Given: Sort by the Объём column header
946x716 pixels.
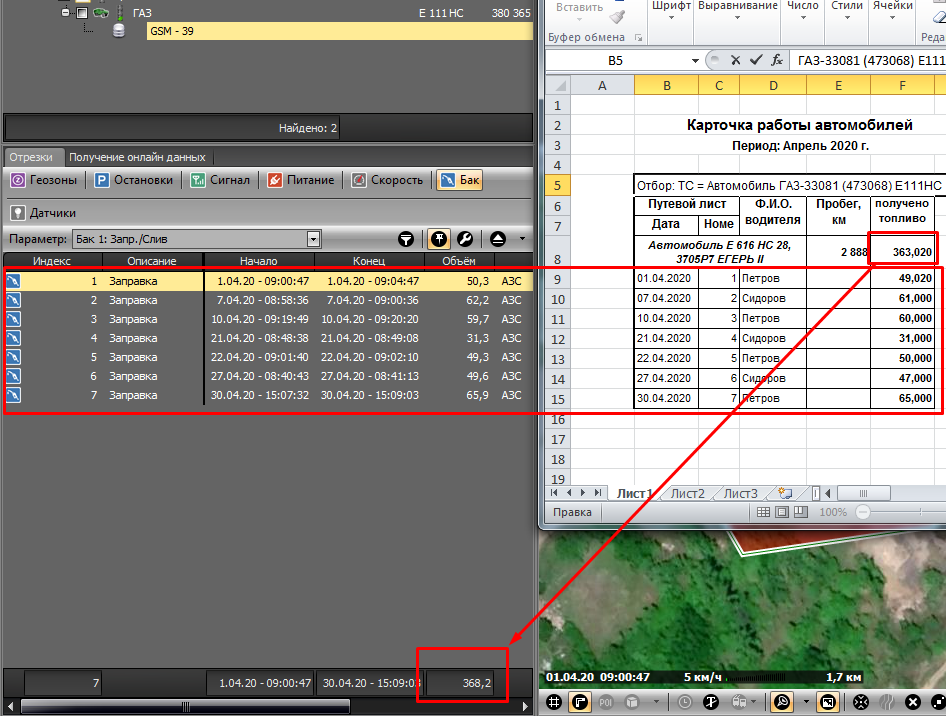Looking at the screenshot, I should (459, 261).
